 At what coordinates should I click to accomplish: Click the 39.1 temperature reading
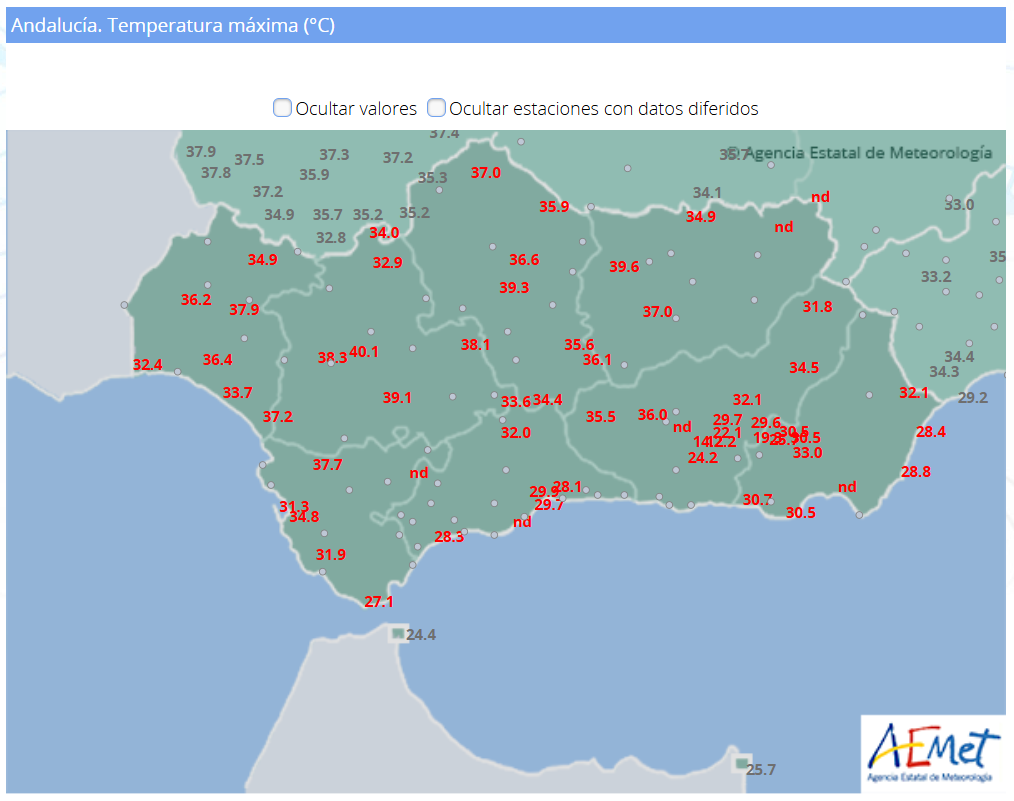(397, 398)
